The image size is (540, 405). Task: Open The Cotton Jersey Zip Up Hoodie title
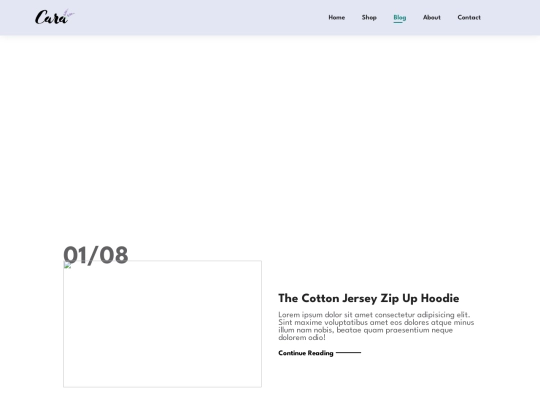coord(368,298)
